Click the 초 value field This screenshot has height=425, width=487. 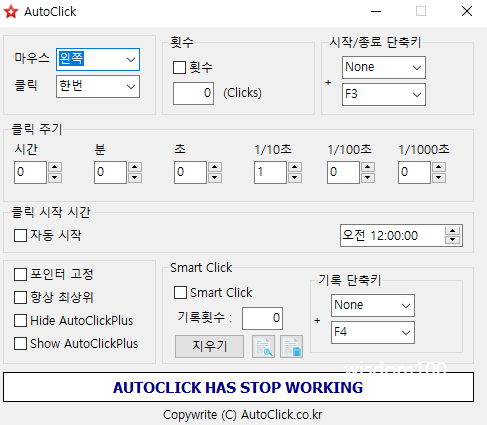190,172
